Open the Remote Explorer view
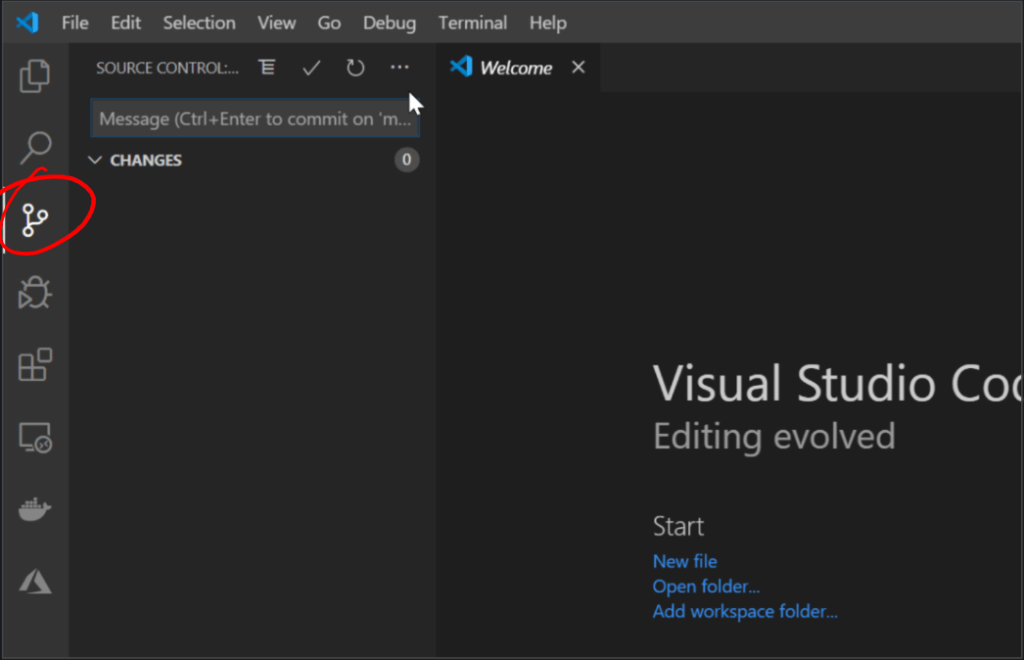The height and width of the screenshot is (660, 1024). click(x=35, y=437)
